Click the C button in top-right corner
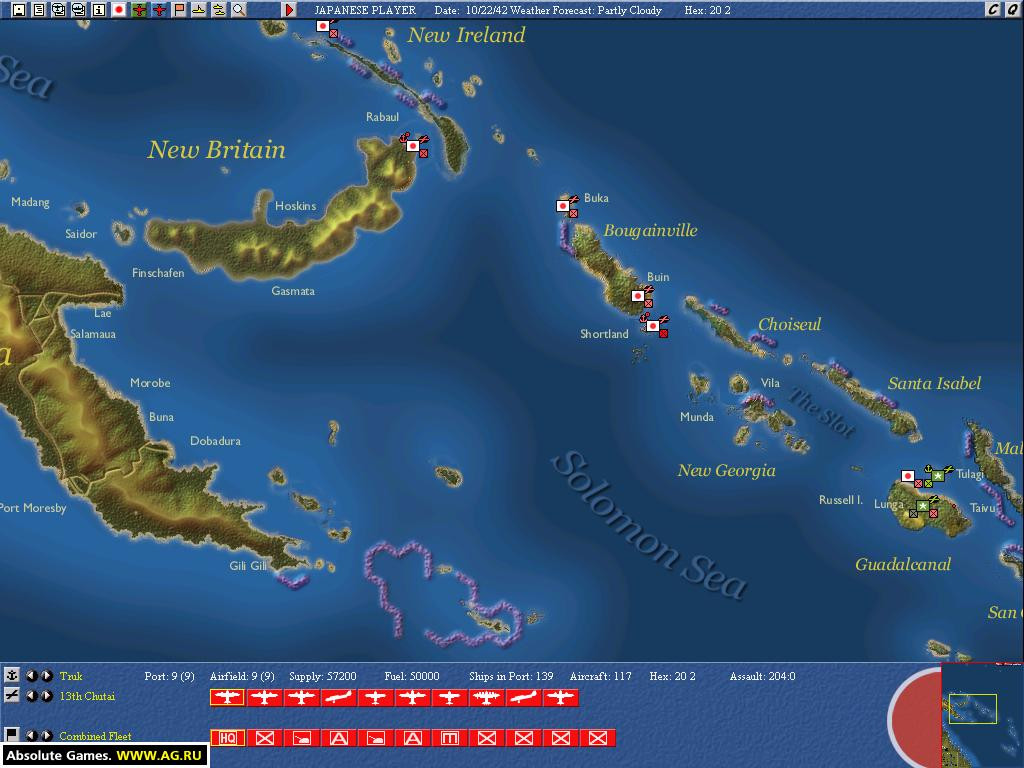This screenshot has height=768, width=1024. 993,9
